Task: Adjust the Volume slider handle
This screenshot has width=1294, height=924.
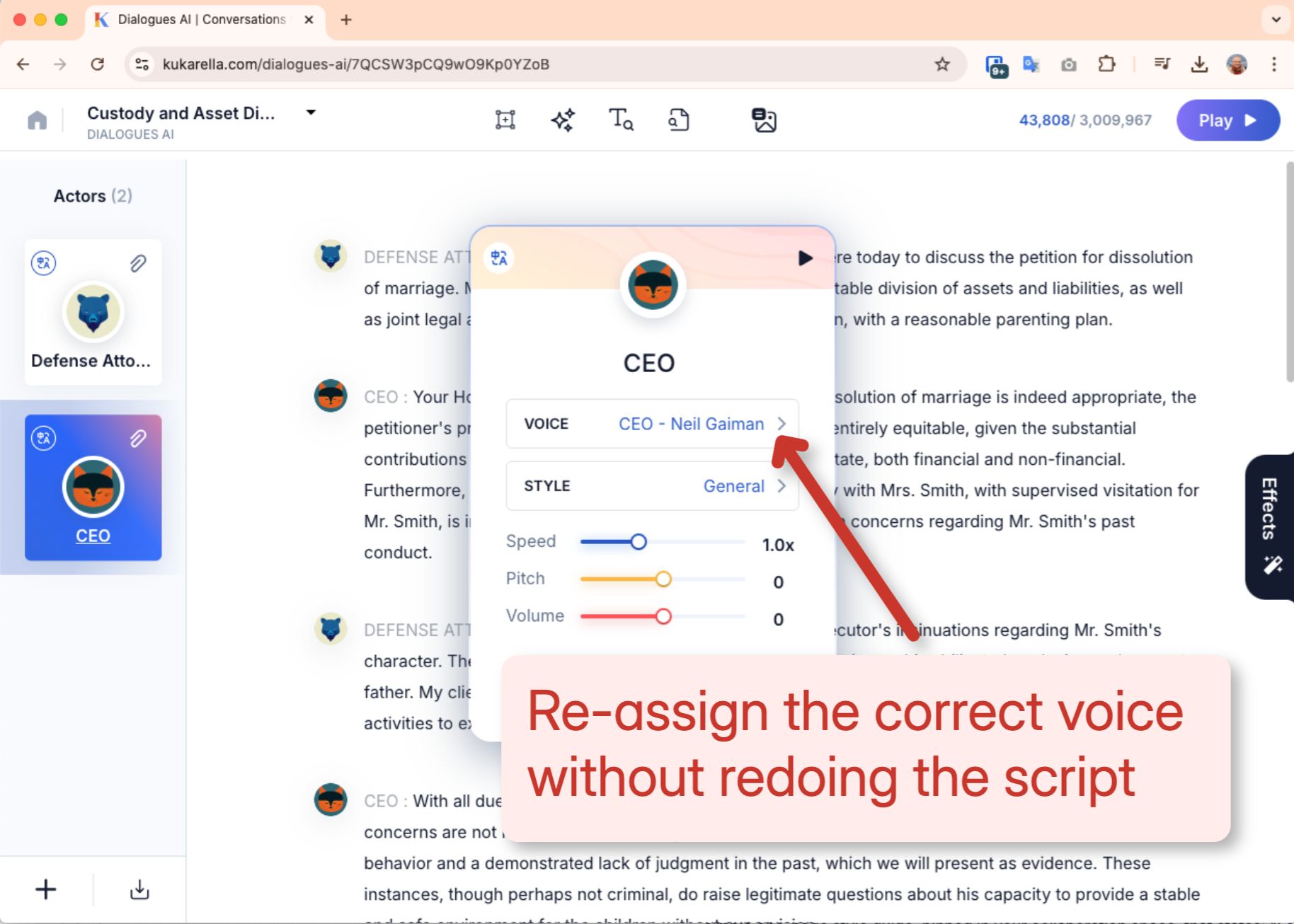Action: 663,617
